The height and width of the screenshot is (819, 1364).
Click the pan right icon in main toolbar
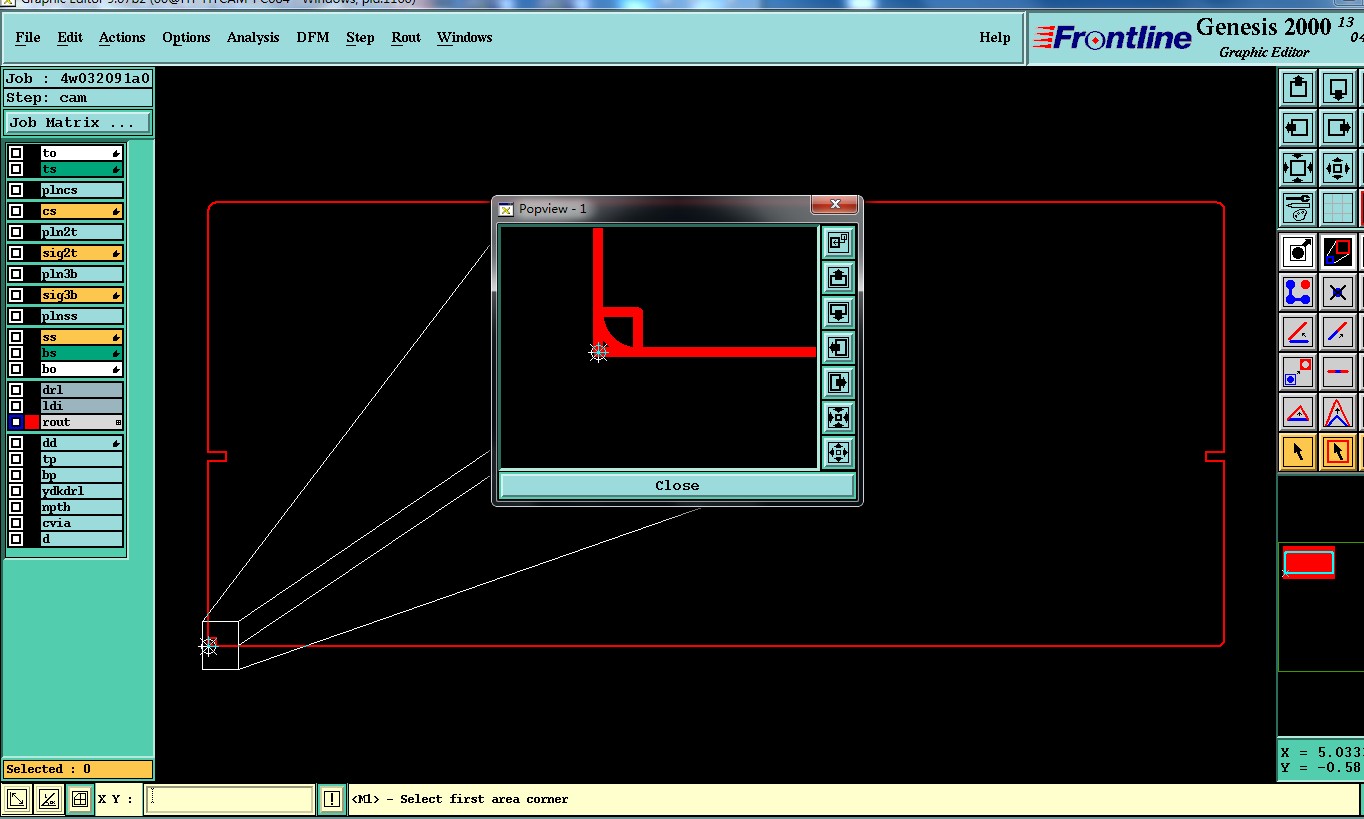(1338, 128)
